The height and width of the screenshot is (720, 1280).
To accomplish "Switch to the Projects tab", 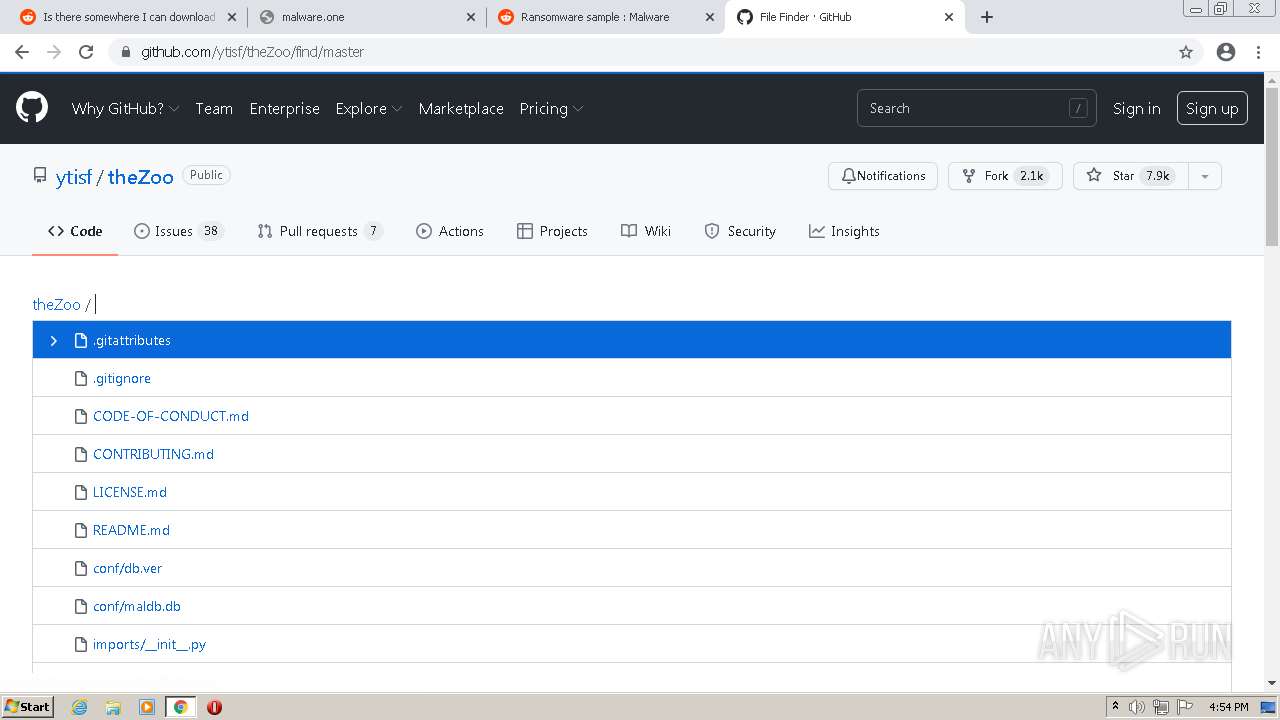I will [552, 231].
